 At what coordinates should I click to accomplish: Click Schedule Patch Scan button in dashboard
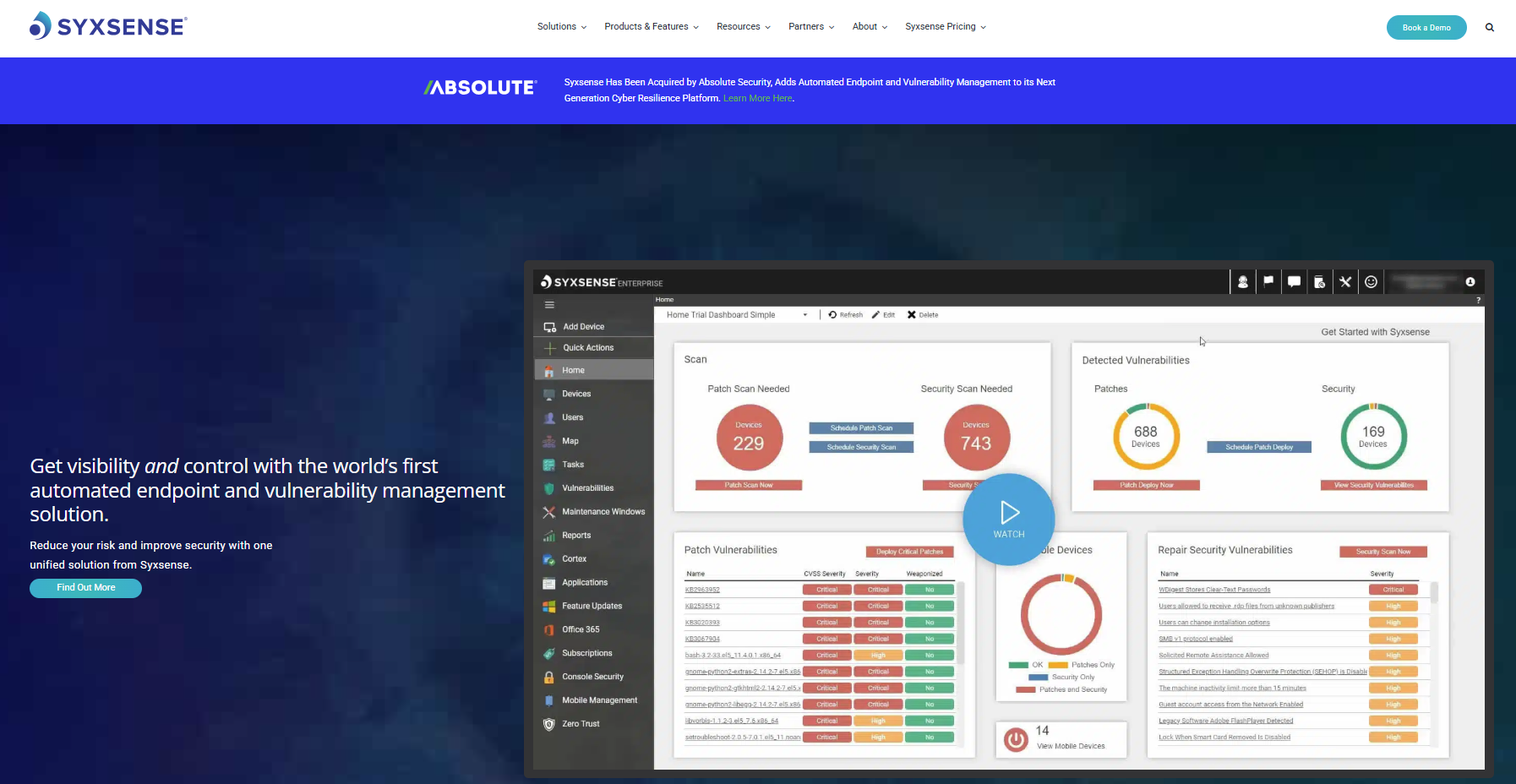861,428
